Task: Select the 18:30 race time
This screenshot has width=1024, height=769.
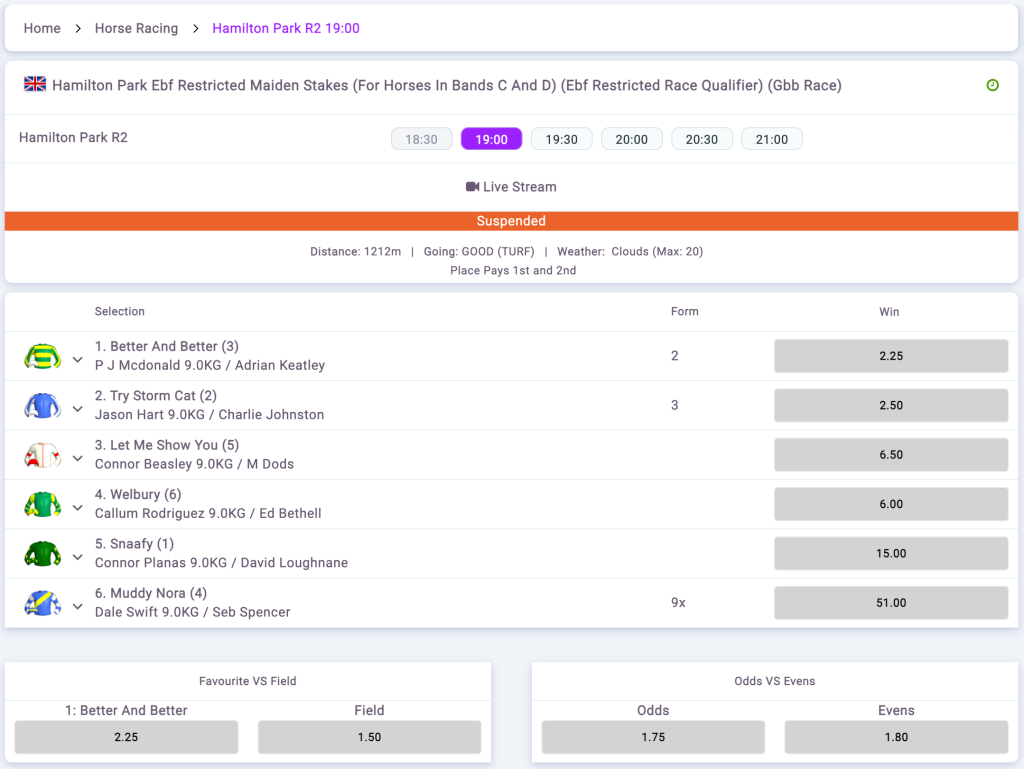Action: coord(421,139)
